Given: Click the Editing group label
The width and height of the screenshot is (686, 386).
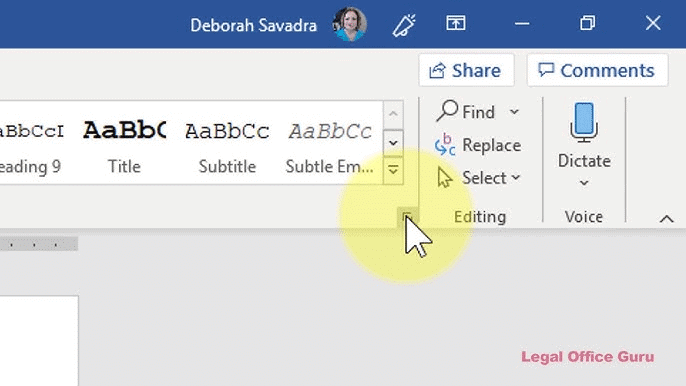Looking at the screenshot, I should pos(480,217).
